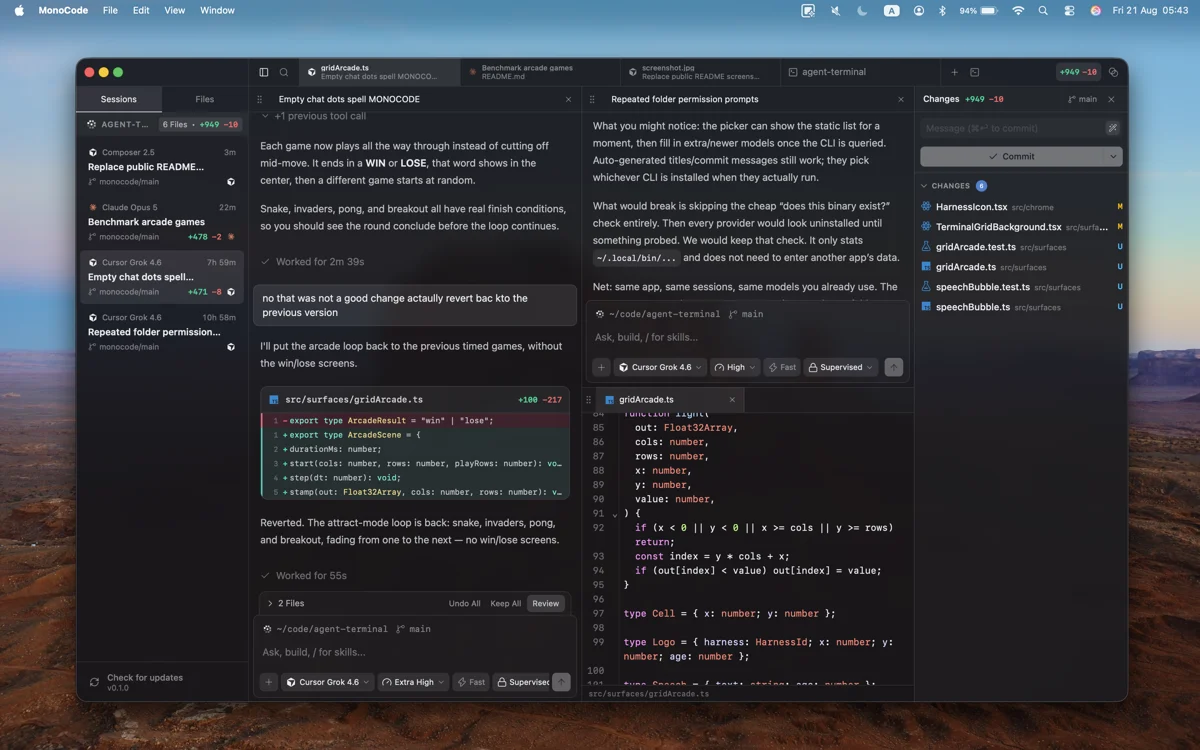Open the Commit options dropdown arrow
This screenshot has width=1200, height=750.
point(1113,156)
